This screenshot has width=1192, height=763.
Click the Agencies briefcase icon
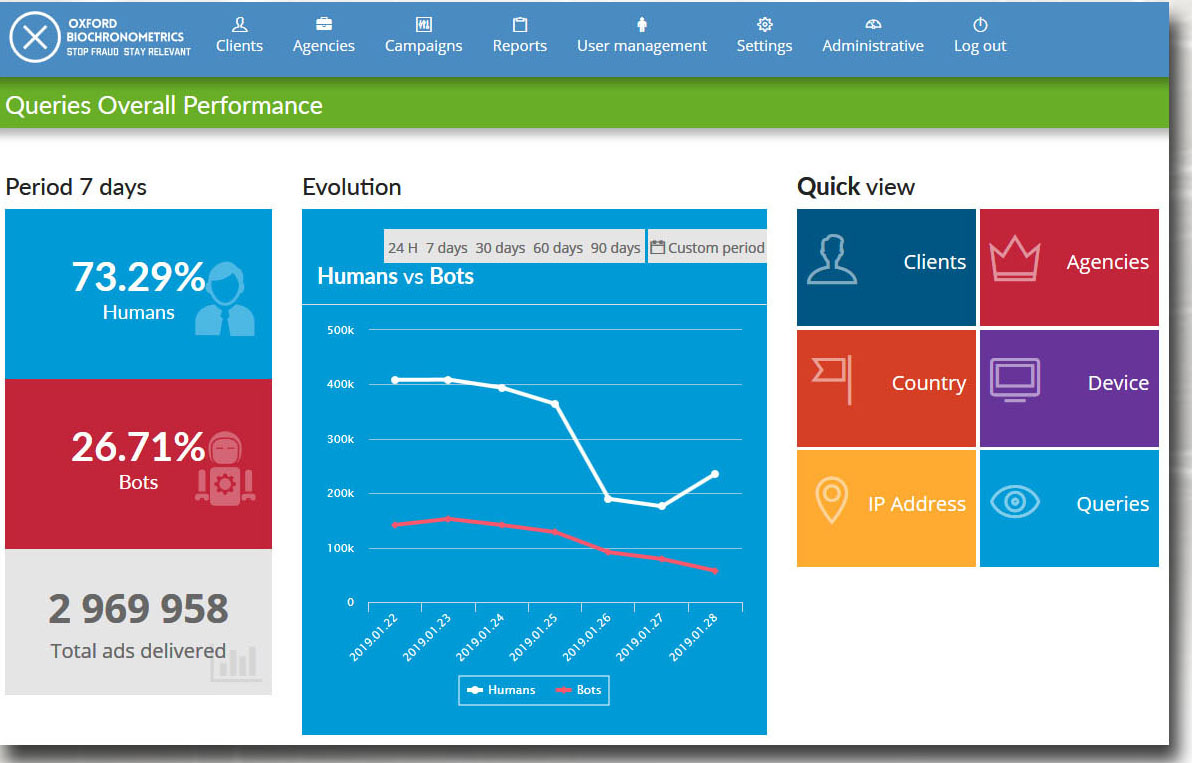coord(324,24)
